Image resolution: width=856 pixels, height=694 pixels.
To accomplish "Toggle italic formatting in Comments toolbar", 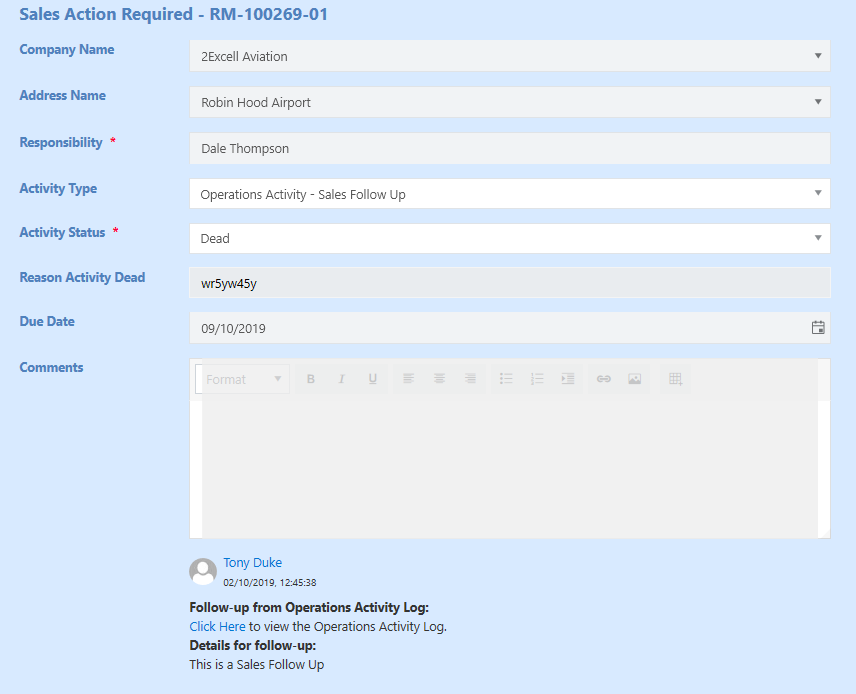I will click(x=342, y=379).
